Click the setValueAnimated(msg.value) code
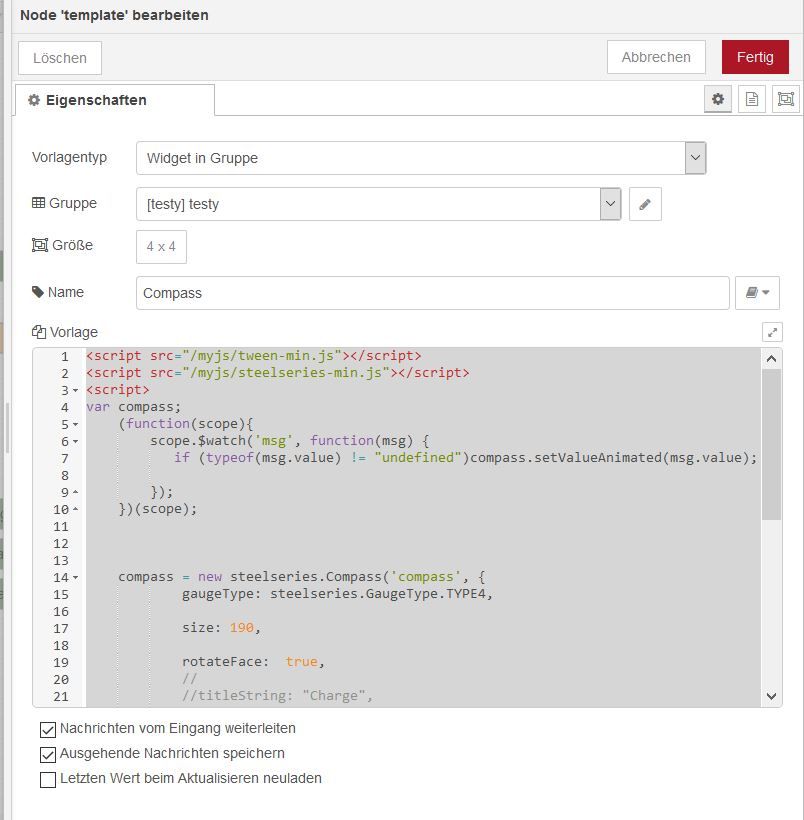The image size is (804, 820). click(613, 458)
